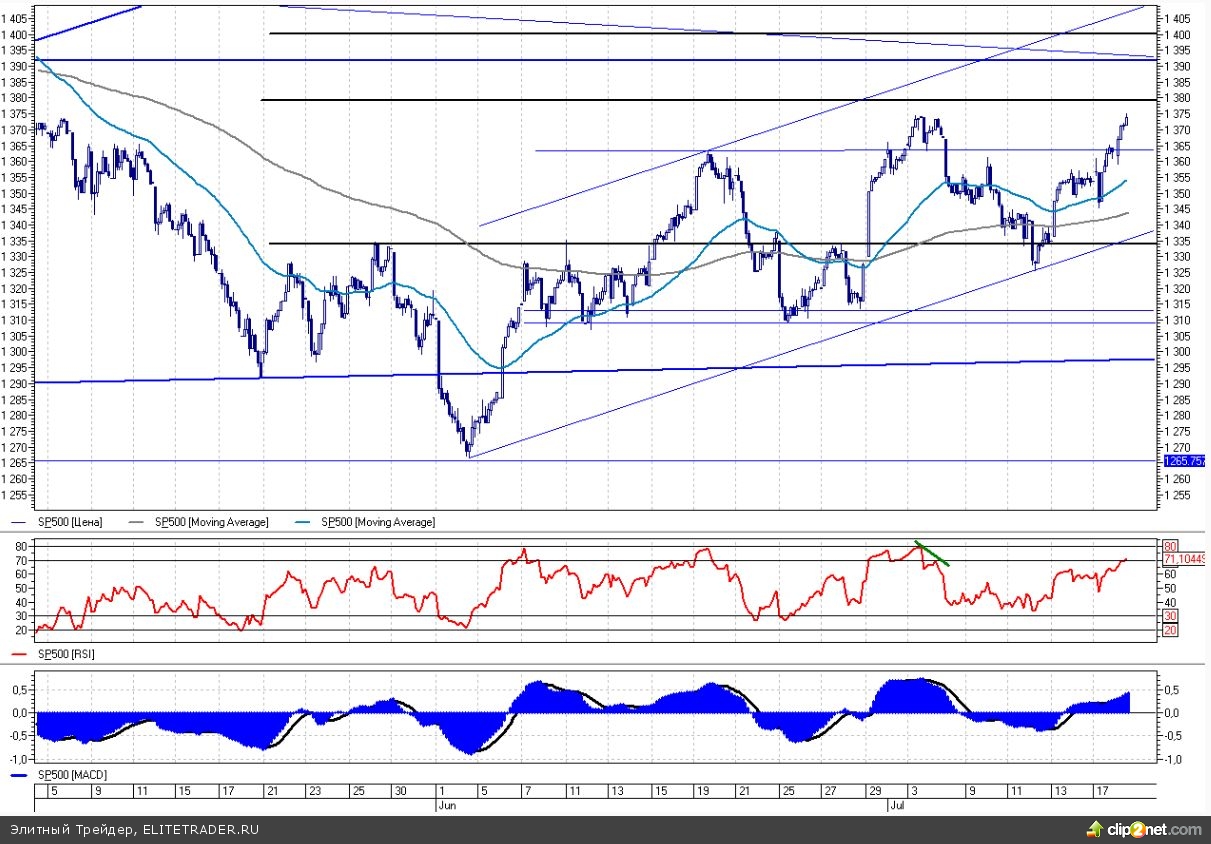Select the black horizontal line at 1380

click(700, 100)
